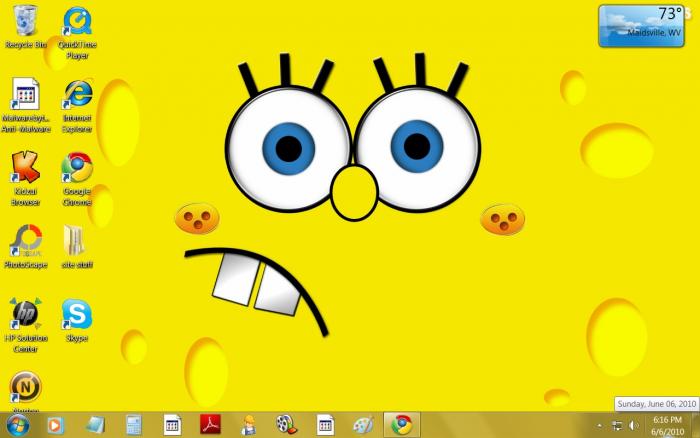Open the notepad-style icon in the taskbar

click(x=95, y=425)
